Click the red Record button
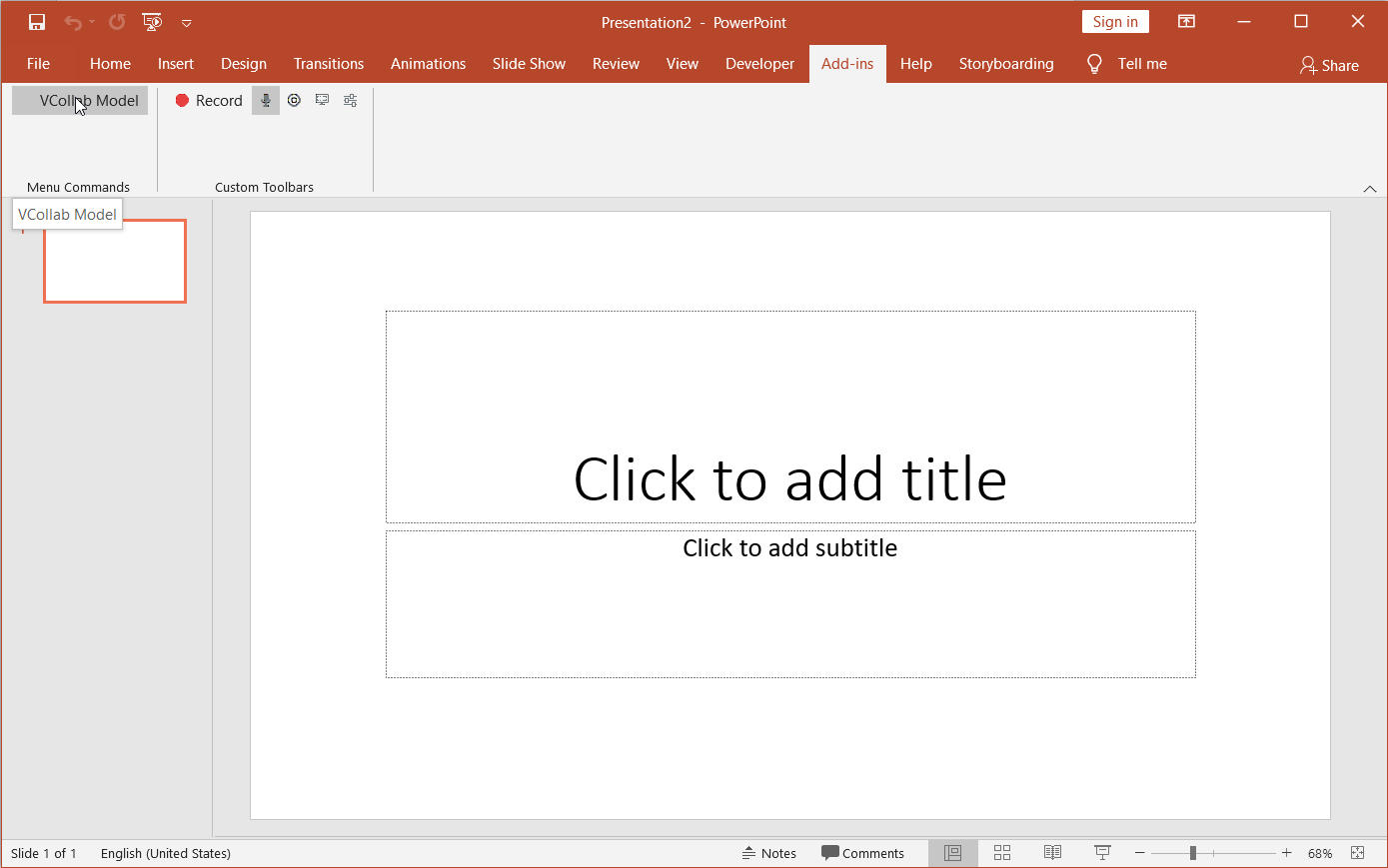 (x=209, y=101)
